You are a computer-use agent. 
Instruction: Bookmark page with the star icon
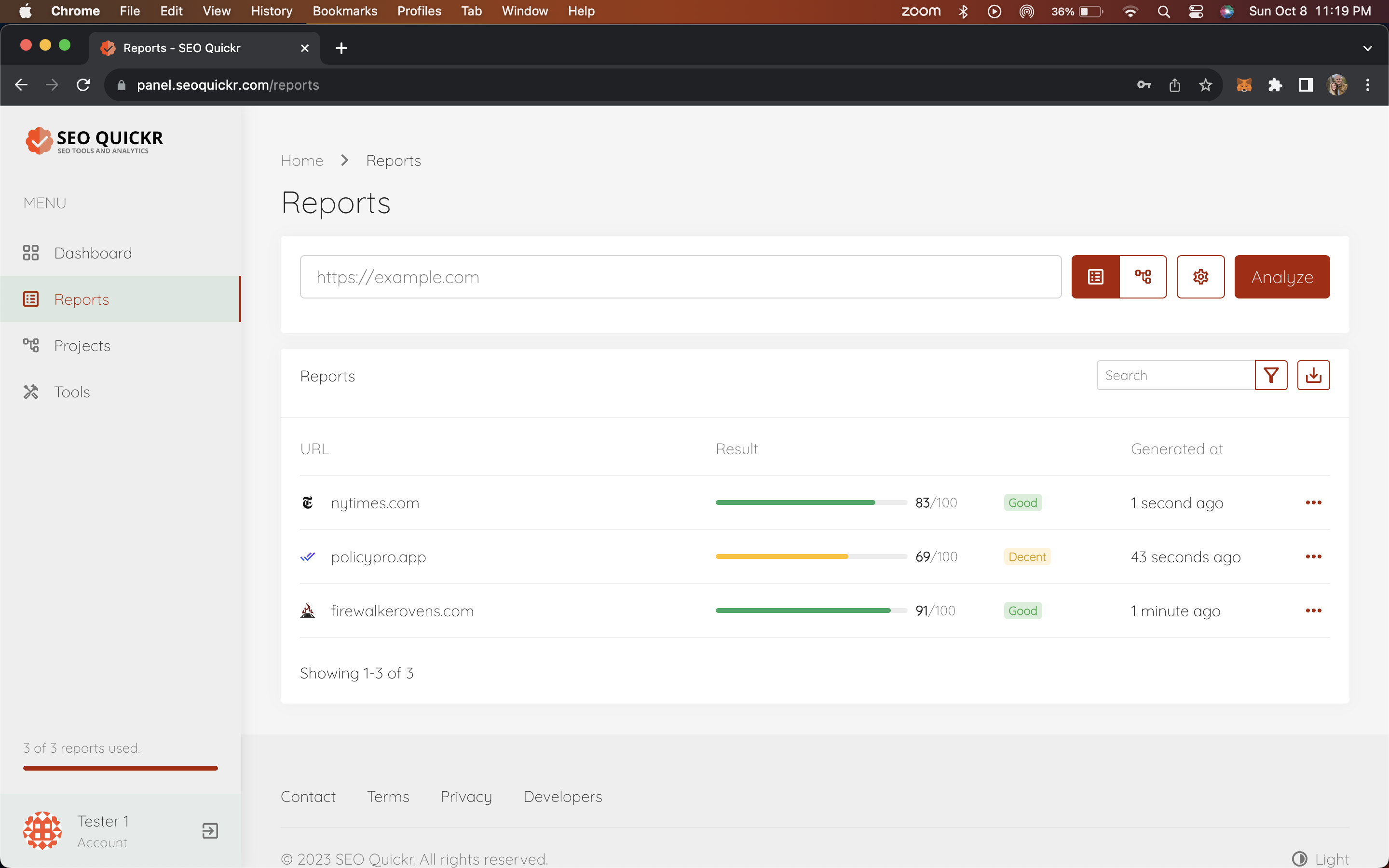1205,85
